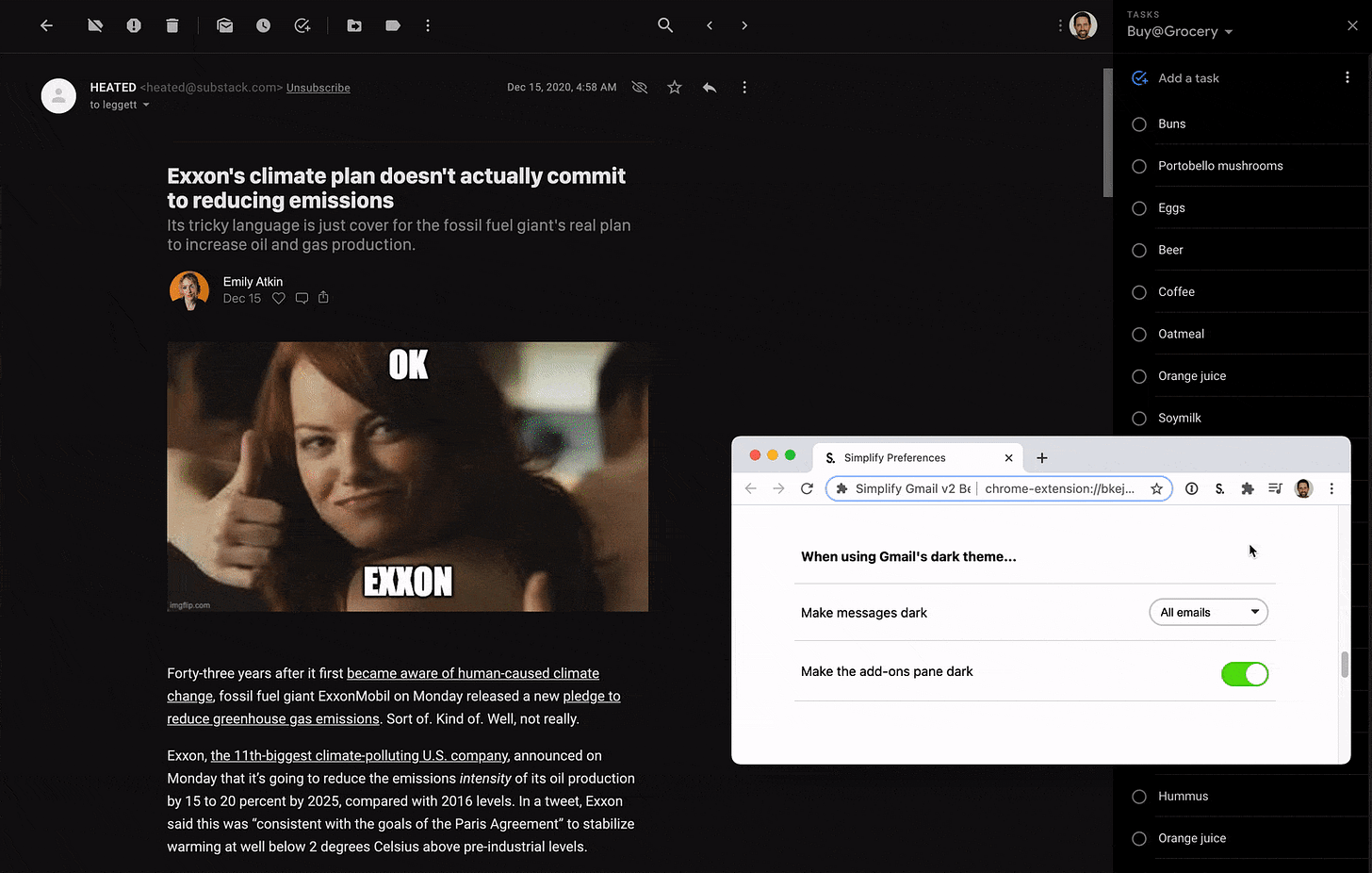
Task: Click the circled 1 extension icon in Chrome
Action: tap(1192, 488)
